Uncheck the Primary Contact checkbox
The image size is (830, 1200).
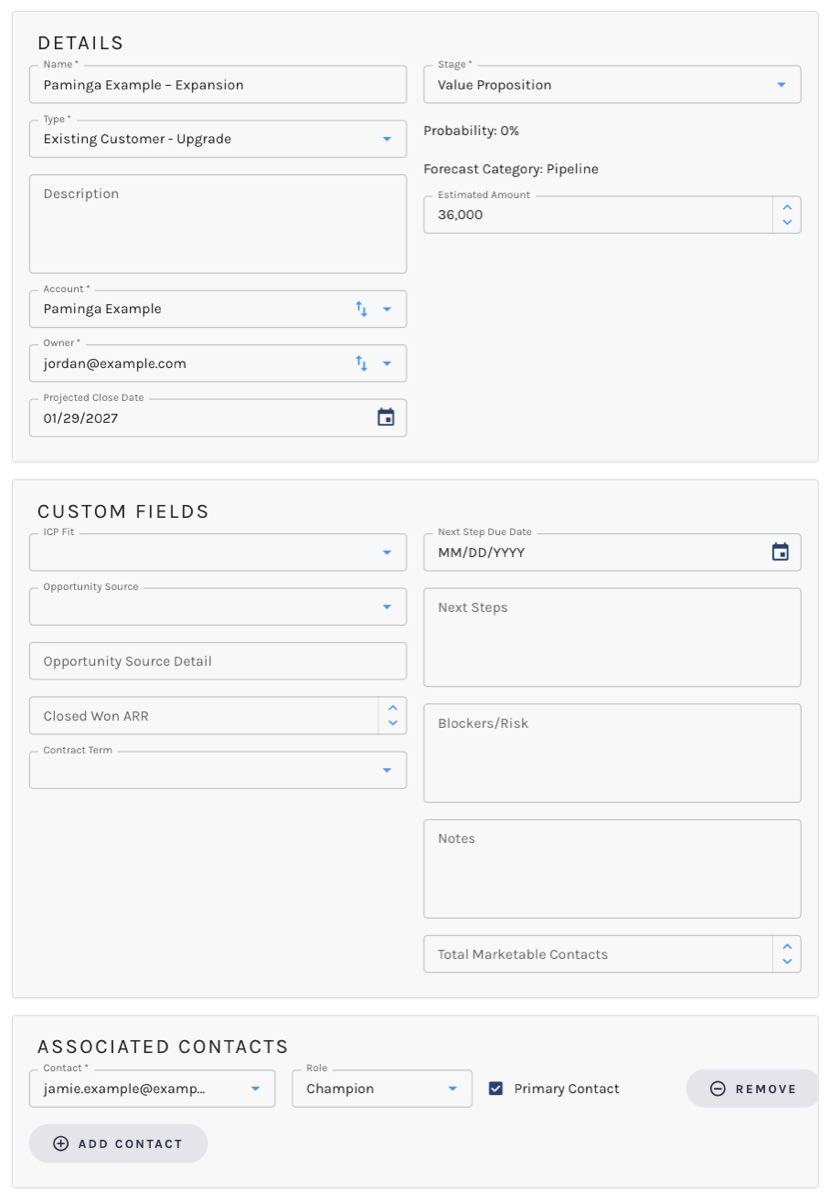pyautogui.click(x=495, y=1088)
